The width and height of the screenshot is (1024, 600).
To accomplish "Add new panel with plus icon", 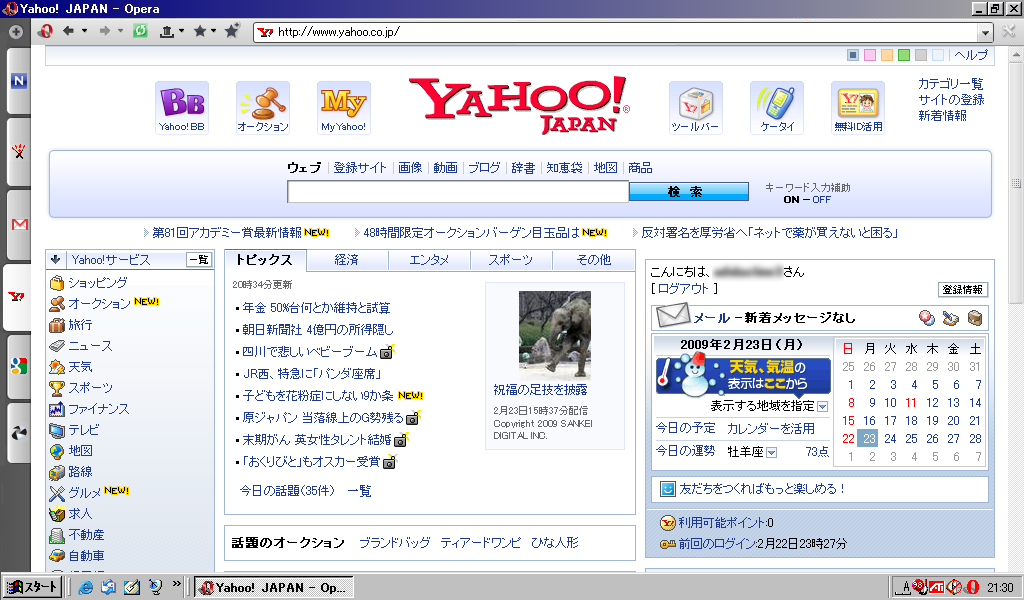I will pyautogui.click(x=16, y=31).
